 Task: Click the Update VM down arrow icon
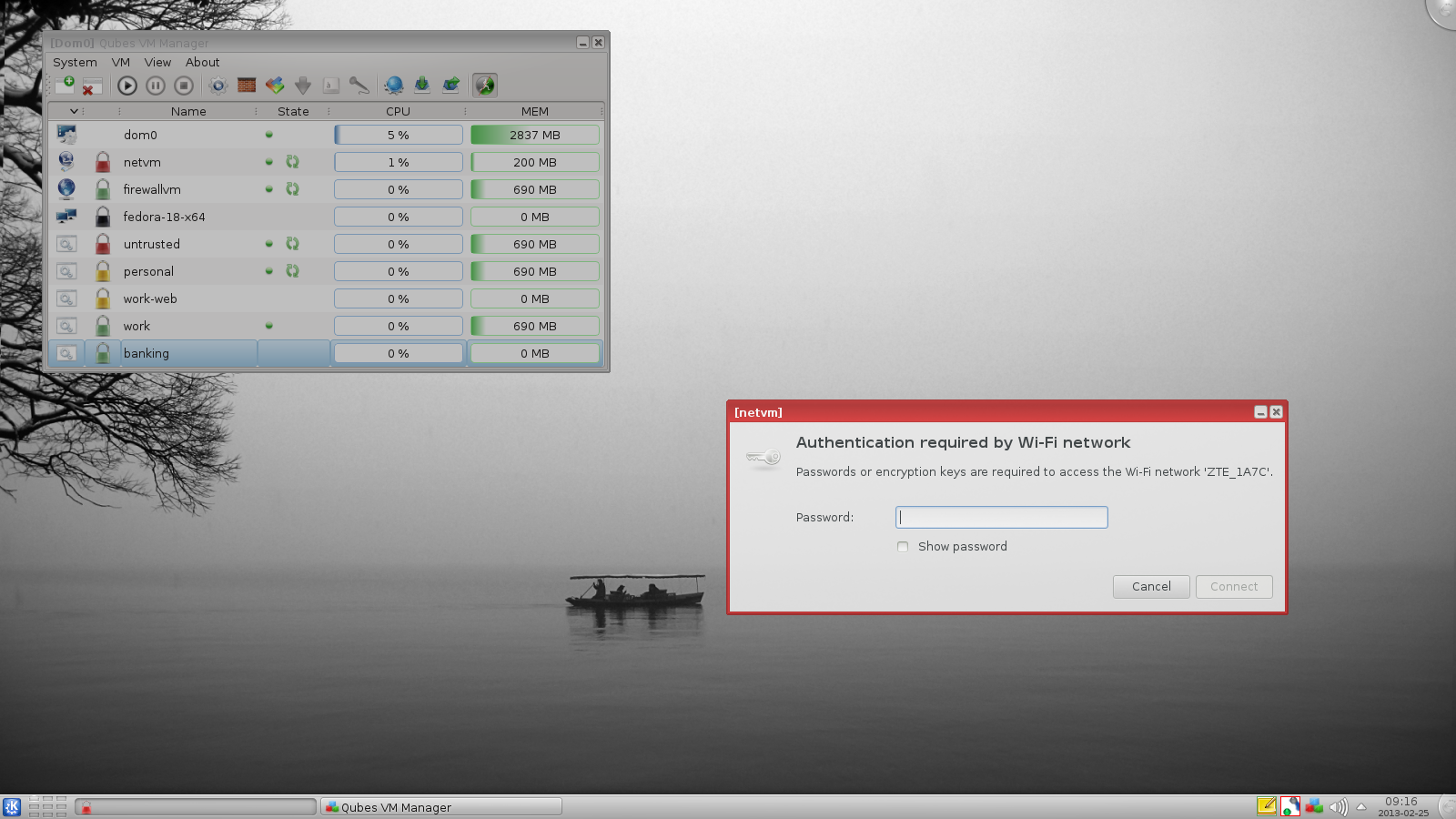click(x=303, y=86)
